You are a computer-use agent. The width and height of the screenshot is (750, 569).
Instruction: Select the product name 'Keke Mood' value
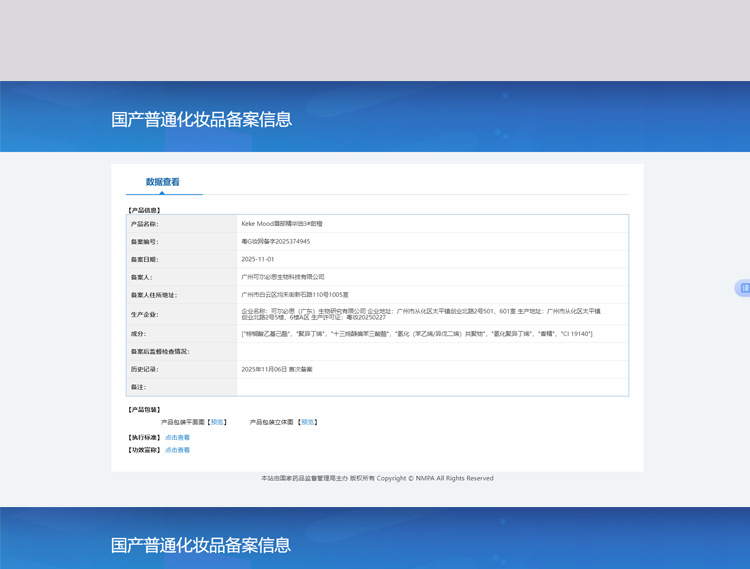[282, 224]
